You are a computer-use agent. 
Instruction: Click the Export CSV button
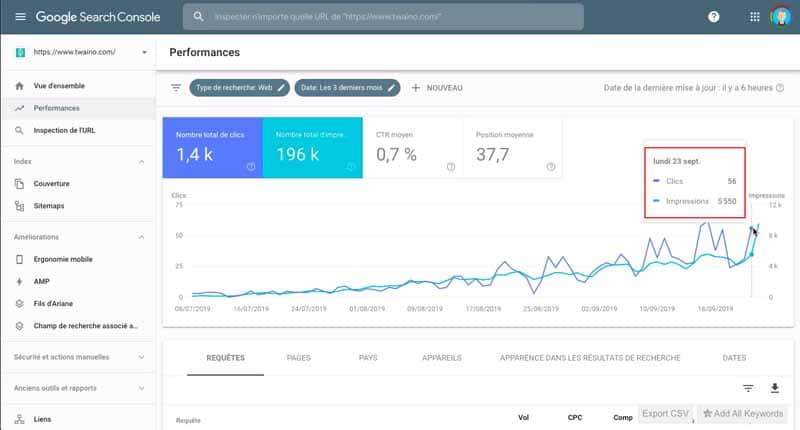tap(665, 414)
